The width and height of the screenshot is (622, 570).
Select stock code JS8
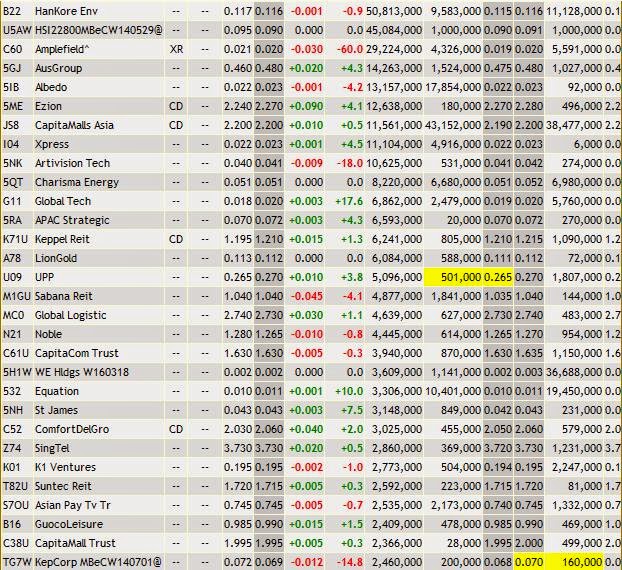[x=11, y=125]
